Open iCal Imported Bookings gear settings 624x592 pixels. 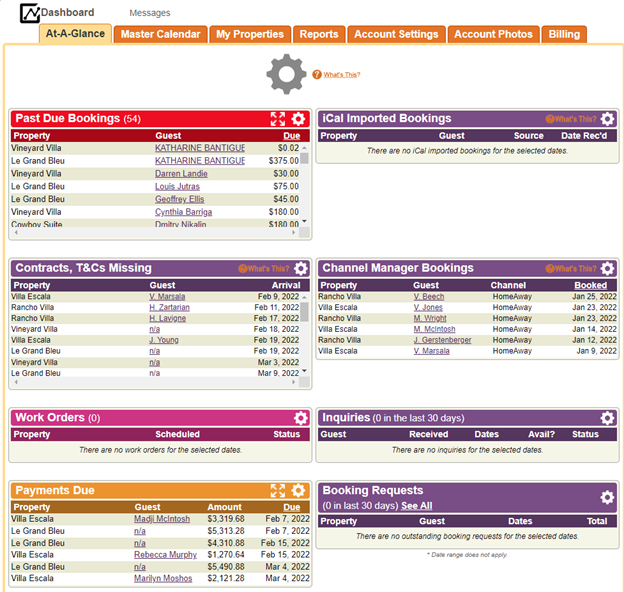tap(607, 119)
